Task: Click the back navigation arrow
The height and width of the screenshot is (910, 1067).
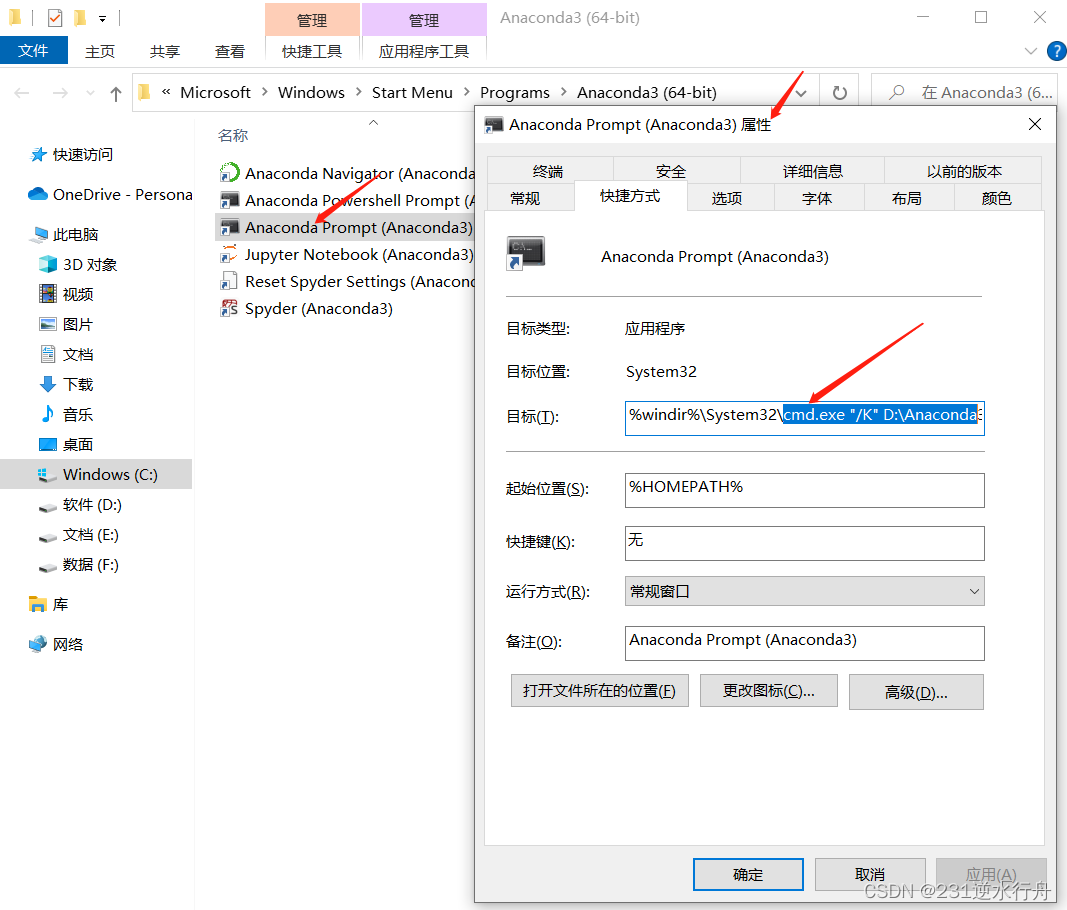Action: pyautogui.click(x=22, y=93)
